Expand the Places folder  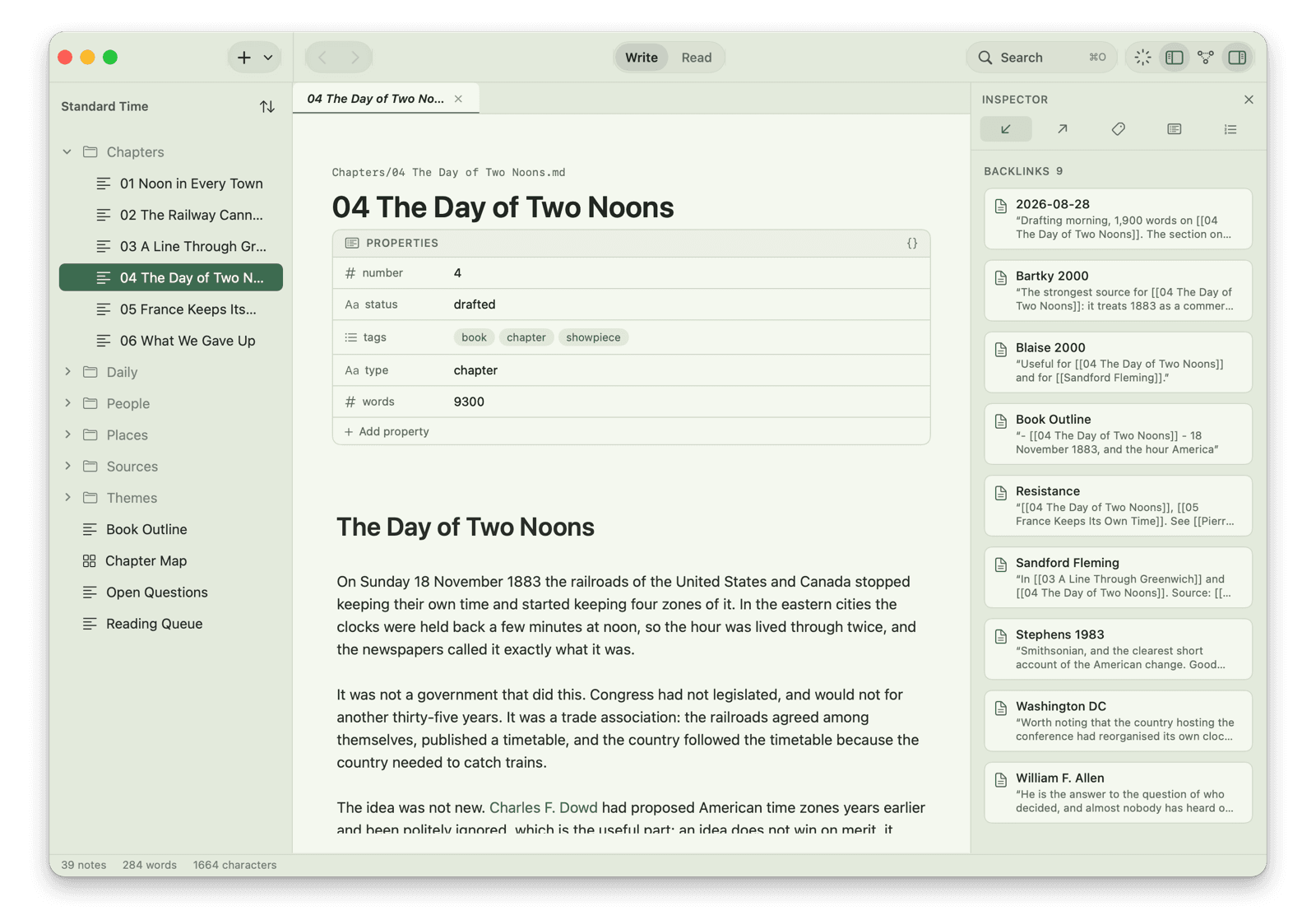[x=67, y=434]
